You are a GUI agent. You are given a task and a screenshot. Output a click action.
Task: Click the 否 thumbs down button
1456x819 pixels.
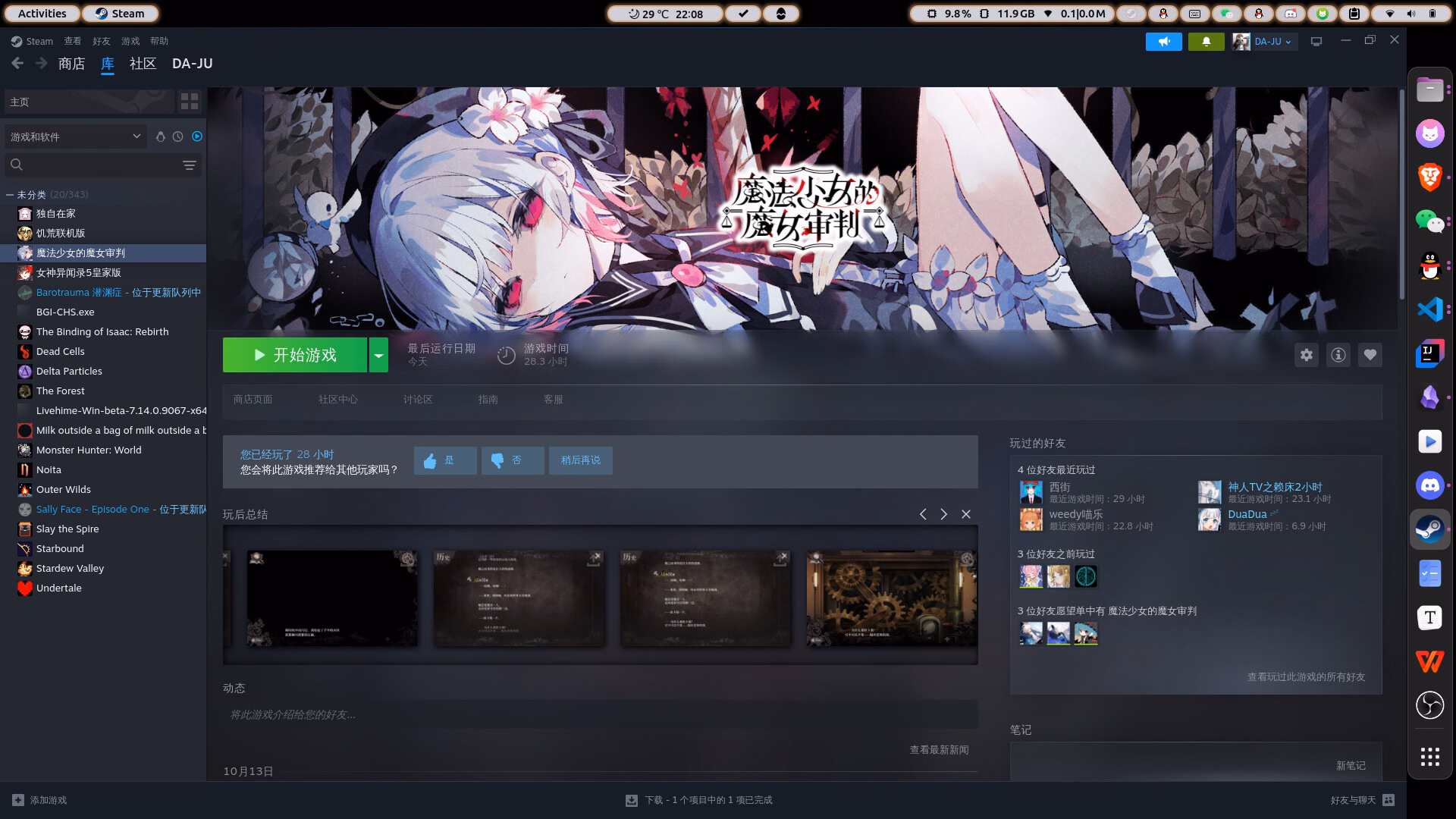pyautogui.click(x=513, y=460)
